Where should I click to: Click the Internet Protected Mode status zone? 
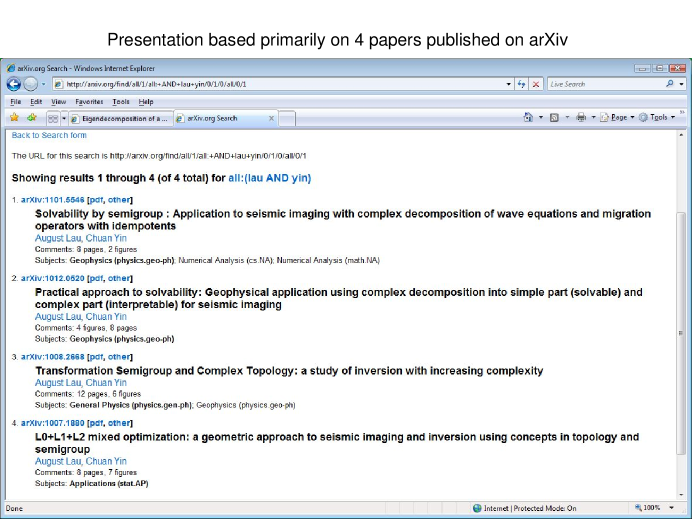[524, 508]
